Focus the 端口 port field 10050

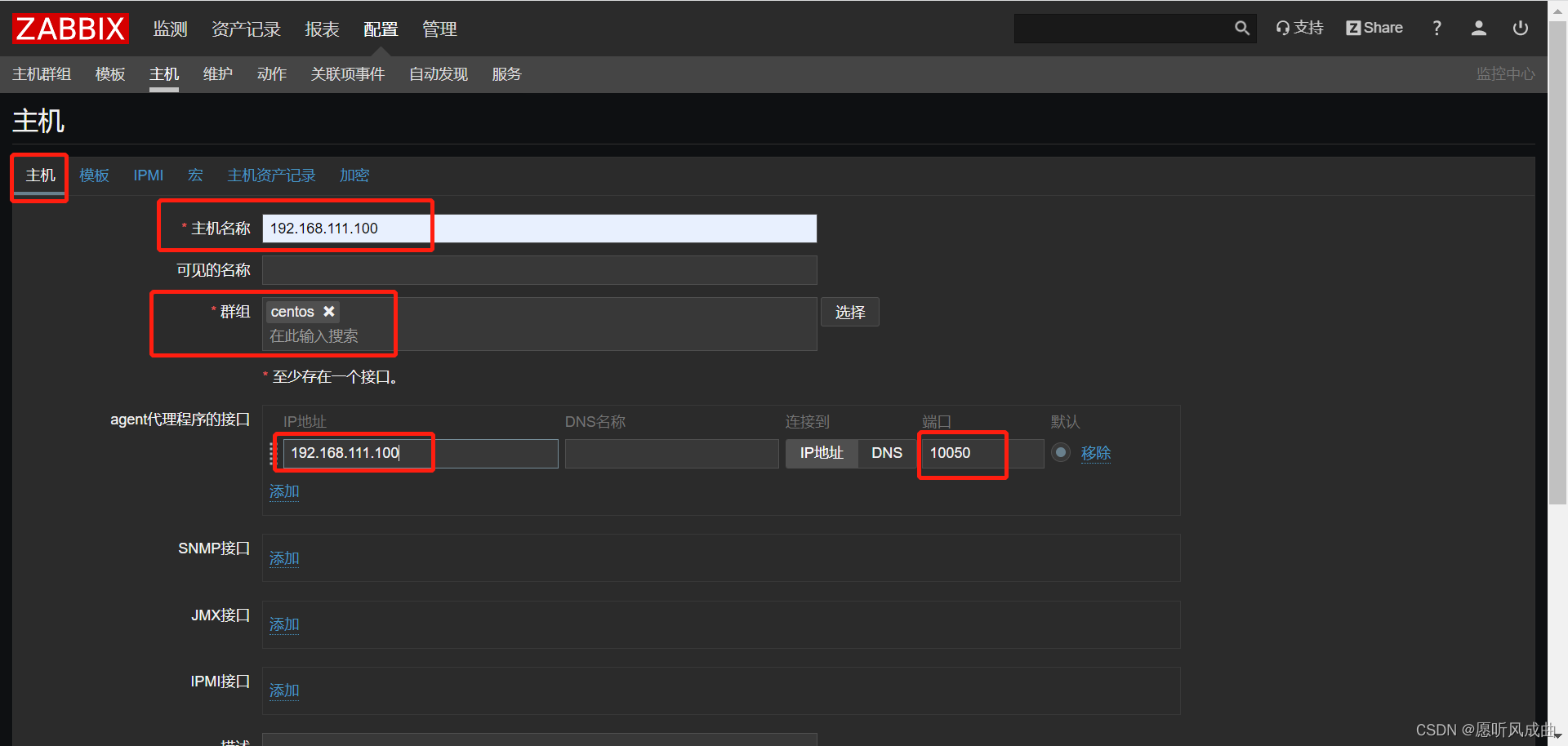(982, 454)
